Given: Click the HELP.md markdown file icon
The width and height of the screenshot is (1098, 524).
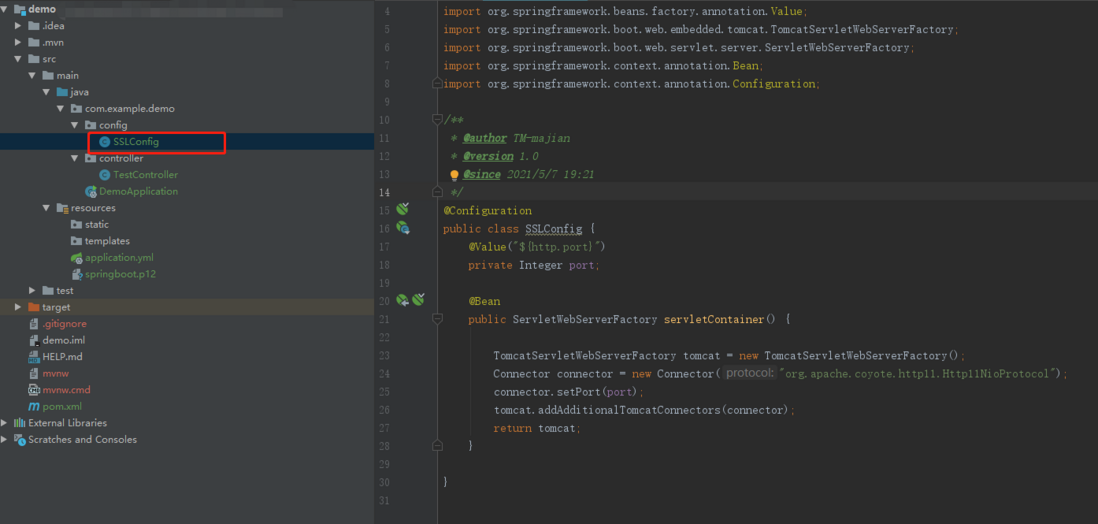Looking at the screenshot, I should [34, 357].
